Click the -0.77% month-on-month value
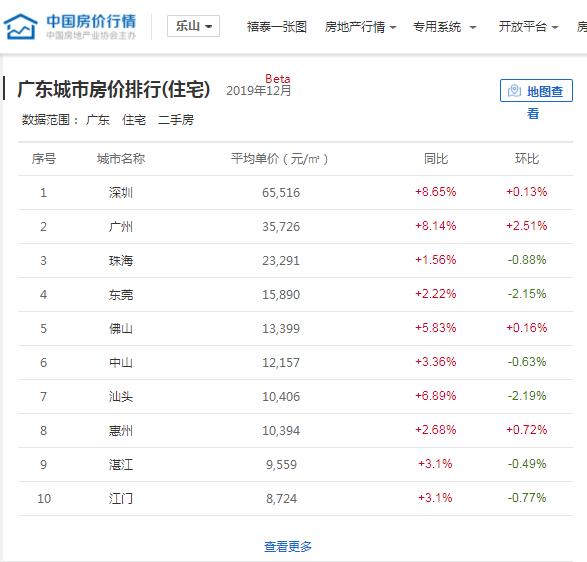The height and width of the screenshot is (562, 587). coord(527,498)
